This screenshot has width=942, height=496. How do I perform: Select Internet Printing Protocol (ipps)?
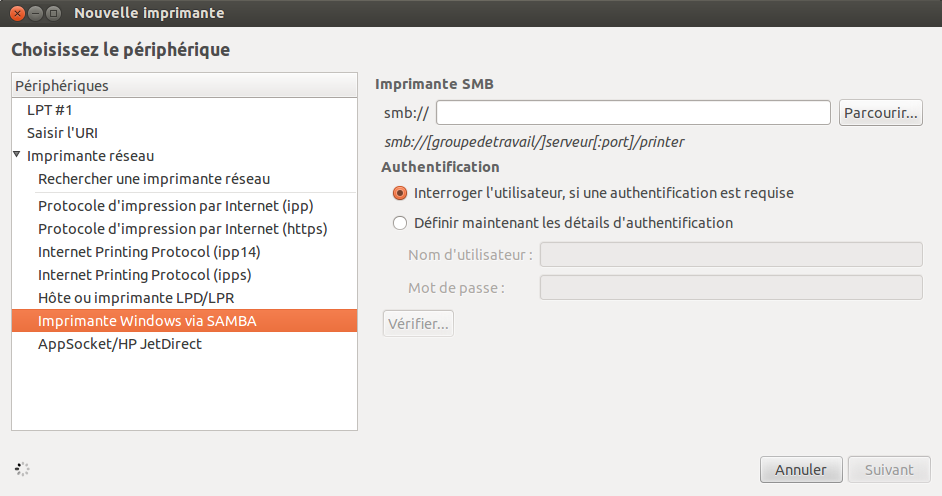click(x=184, y=274)
